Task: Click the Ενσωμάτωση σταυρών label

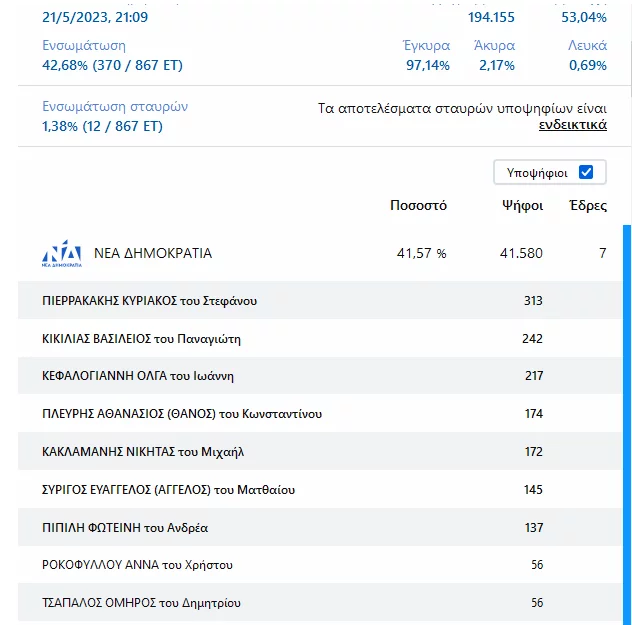Action: (x=115, y=106)
